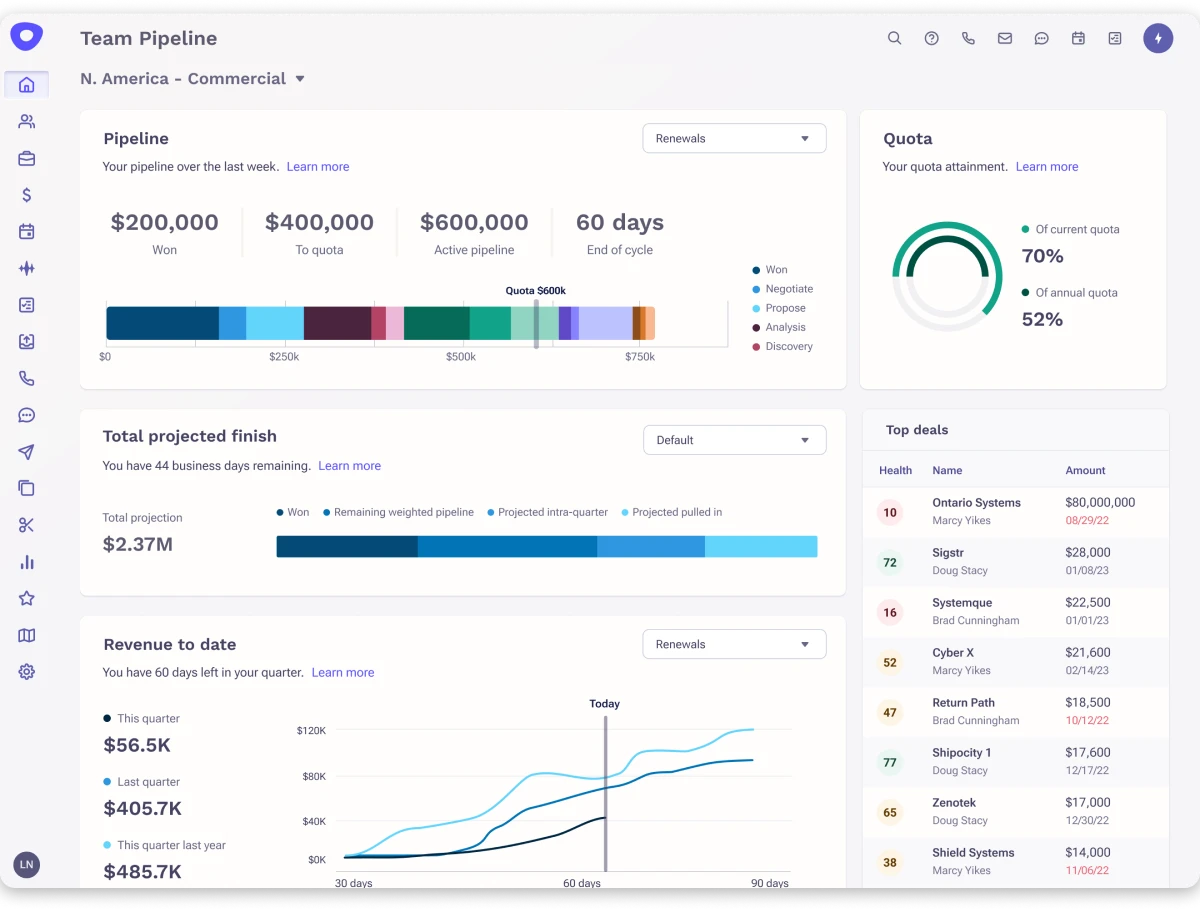Image resolution: width=1200 pixels, height=911 pixels.
Task: Open the Revenue to date Renewals dropdown
Action: coord(734,644)
